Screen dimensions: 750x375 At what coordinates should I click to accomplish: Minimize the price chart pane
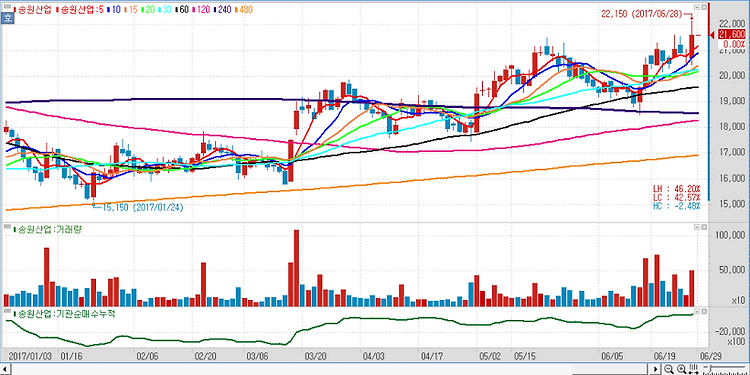[x=696, y=7]
